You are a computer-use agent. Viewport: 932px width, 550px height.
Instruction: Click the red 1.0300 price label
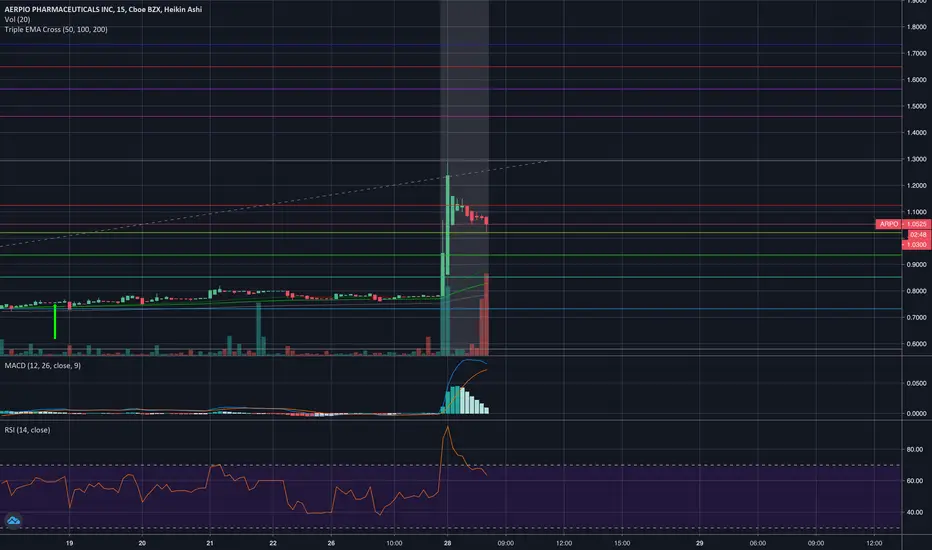tap(916, 244)
